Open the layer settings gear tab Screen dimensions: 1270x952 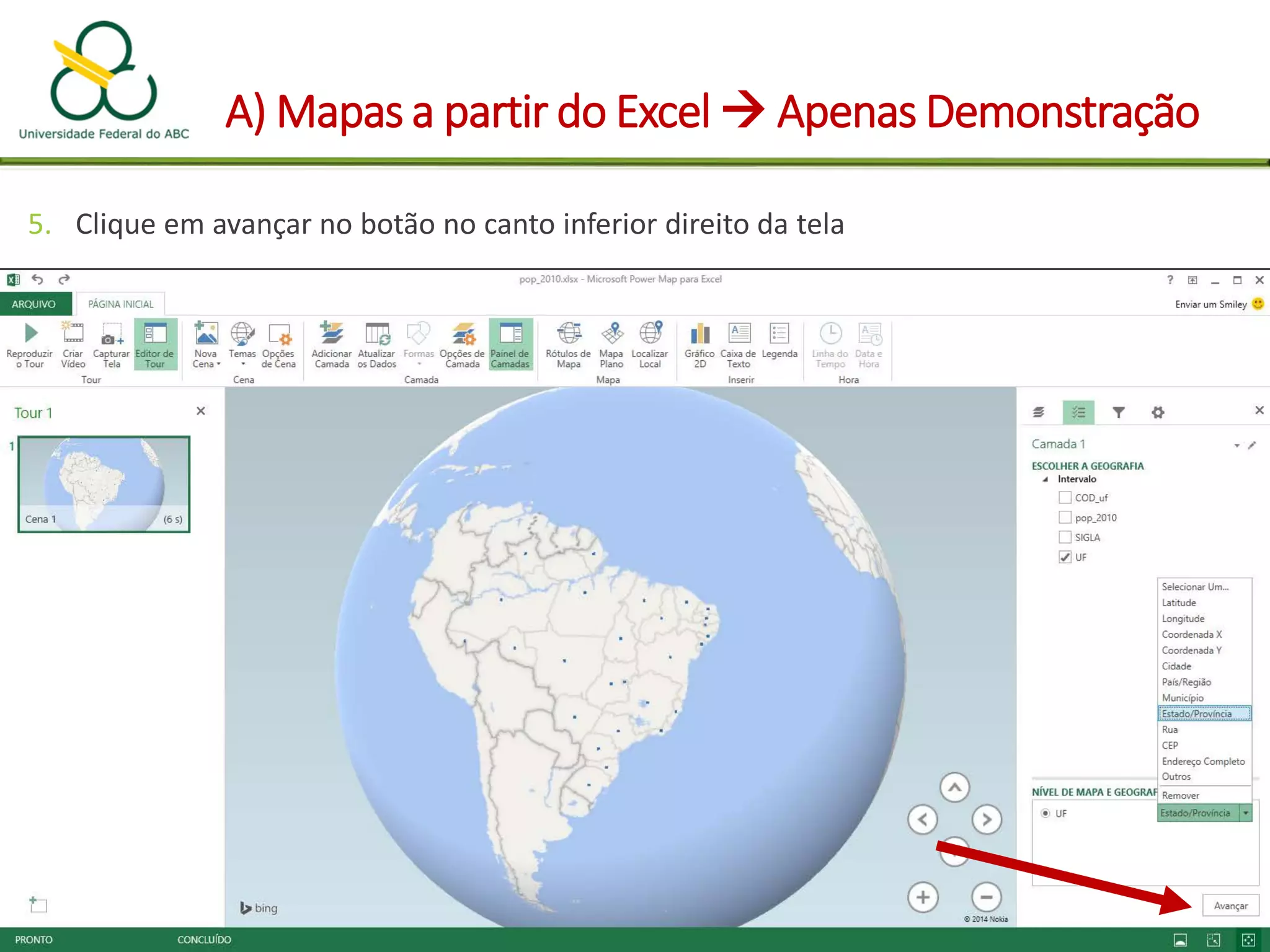coord(1158,412)
